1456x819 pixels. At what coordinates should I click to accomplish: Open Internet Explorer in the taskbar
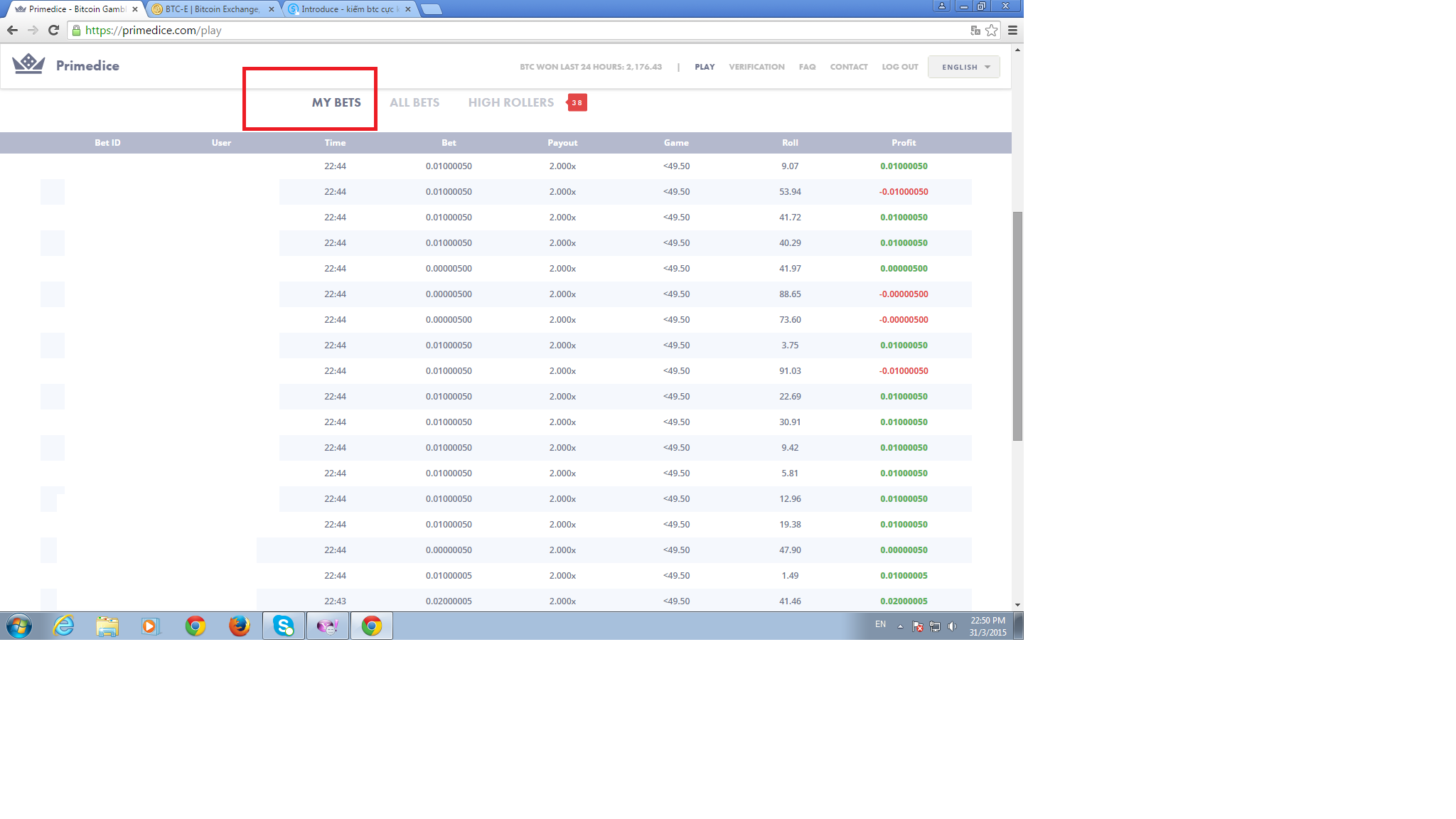tap(64, 626)
